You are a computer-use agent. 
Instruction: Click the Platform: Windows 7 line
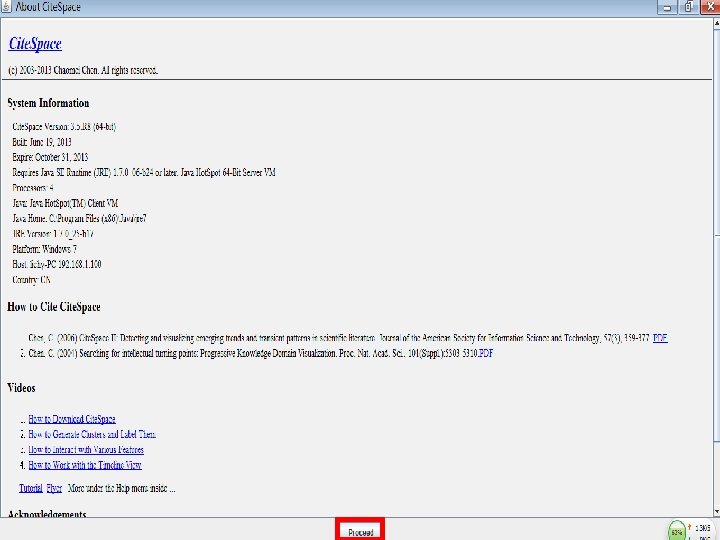[45, 249]
